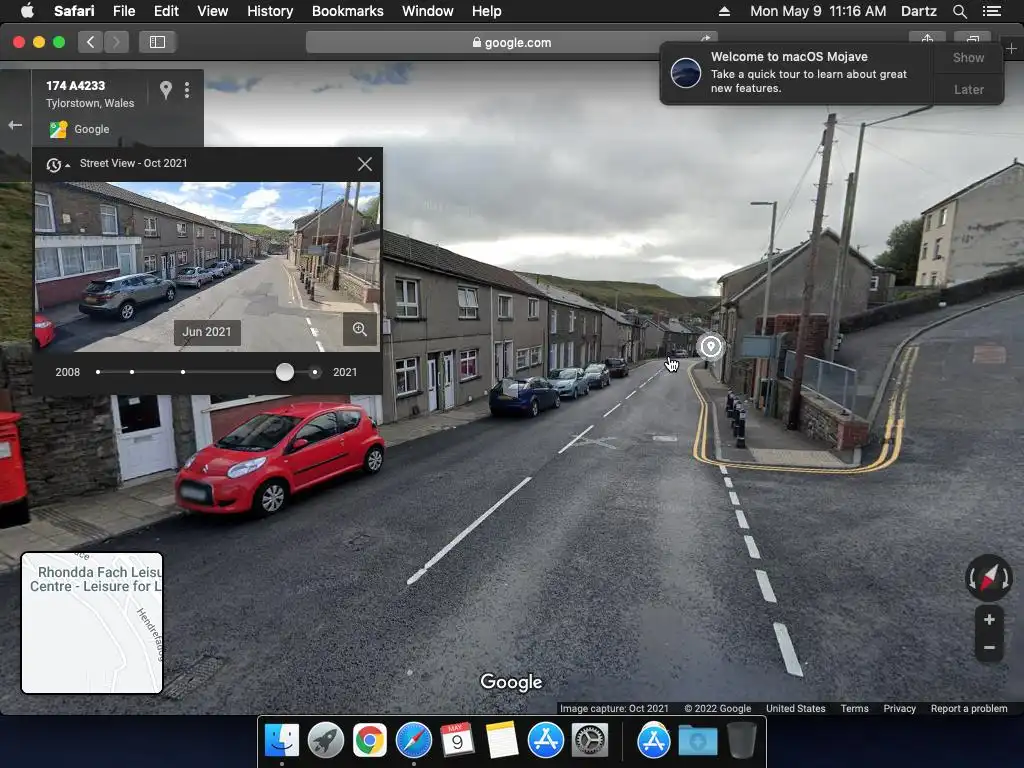Click Safari's forward navigation button
1024x768 pixels.
[x=116, y=42]
